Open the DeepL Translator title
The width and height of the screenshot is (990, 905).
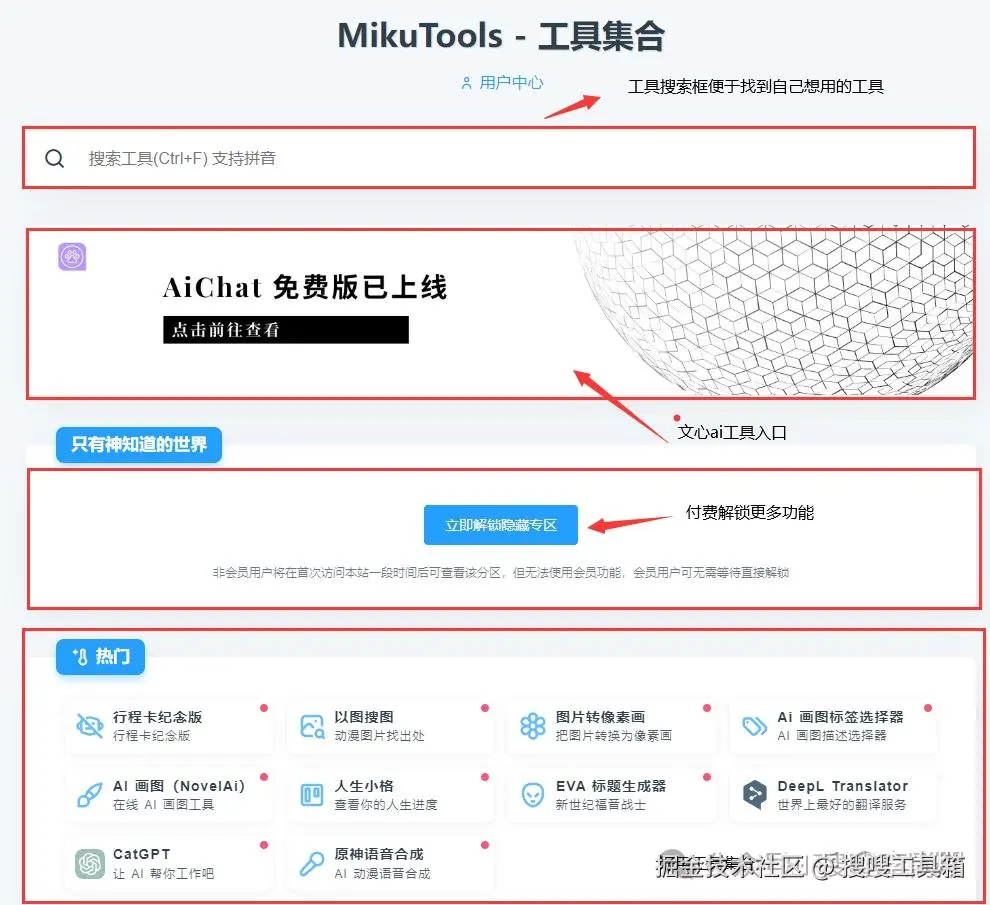[x=842, y=786]
